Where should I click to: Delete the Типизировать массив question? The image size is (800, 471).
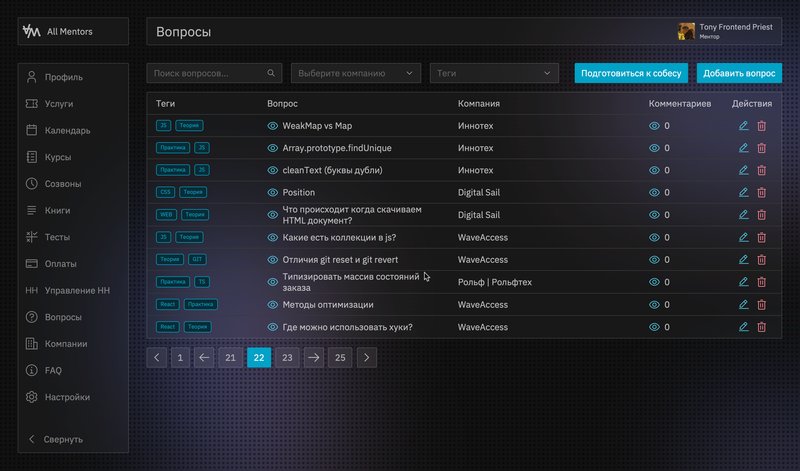tap(761, 282)
